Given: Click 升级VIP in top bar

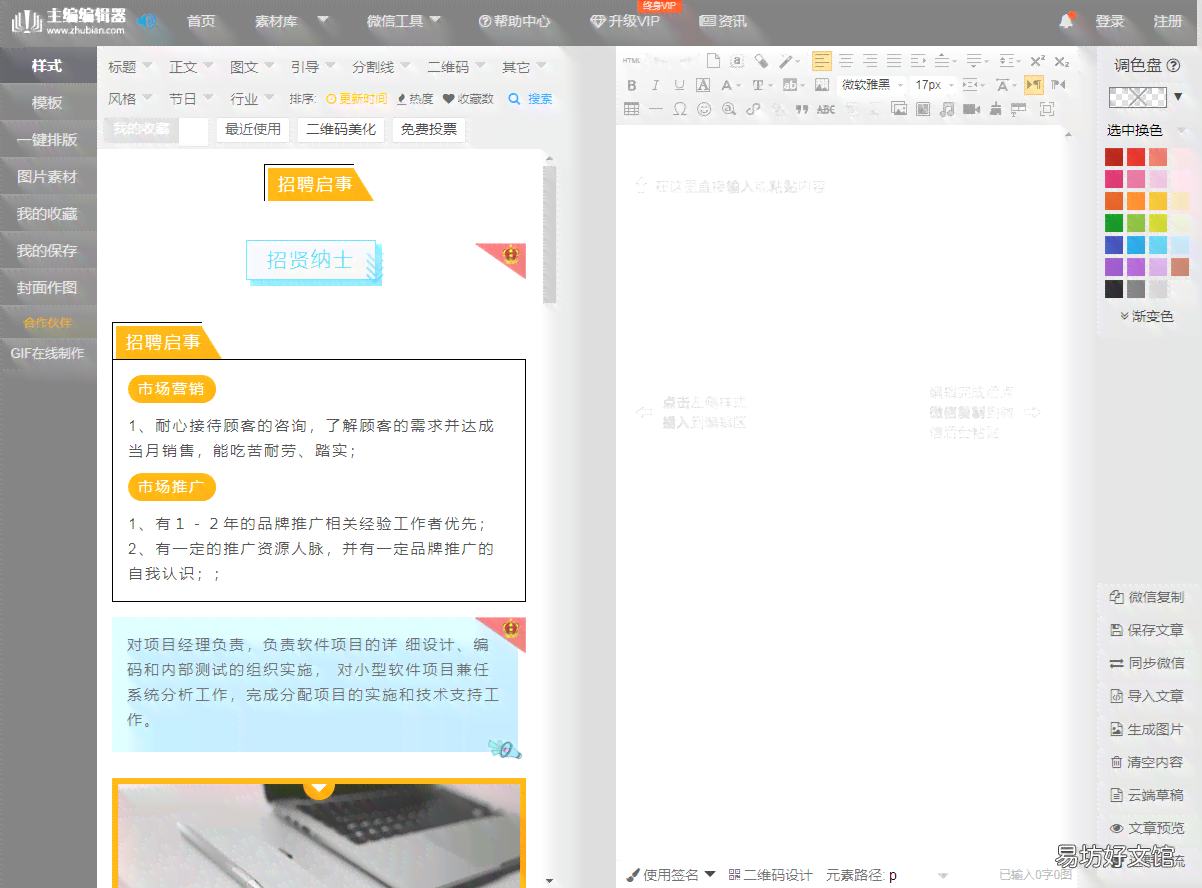Looking at the screenshot, I should pos(625,20).
